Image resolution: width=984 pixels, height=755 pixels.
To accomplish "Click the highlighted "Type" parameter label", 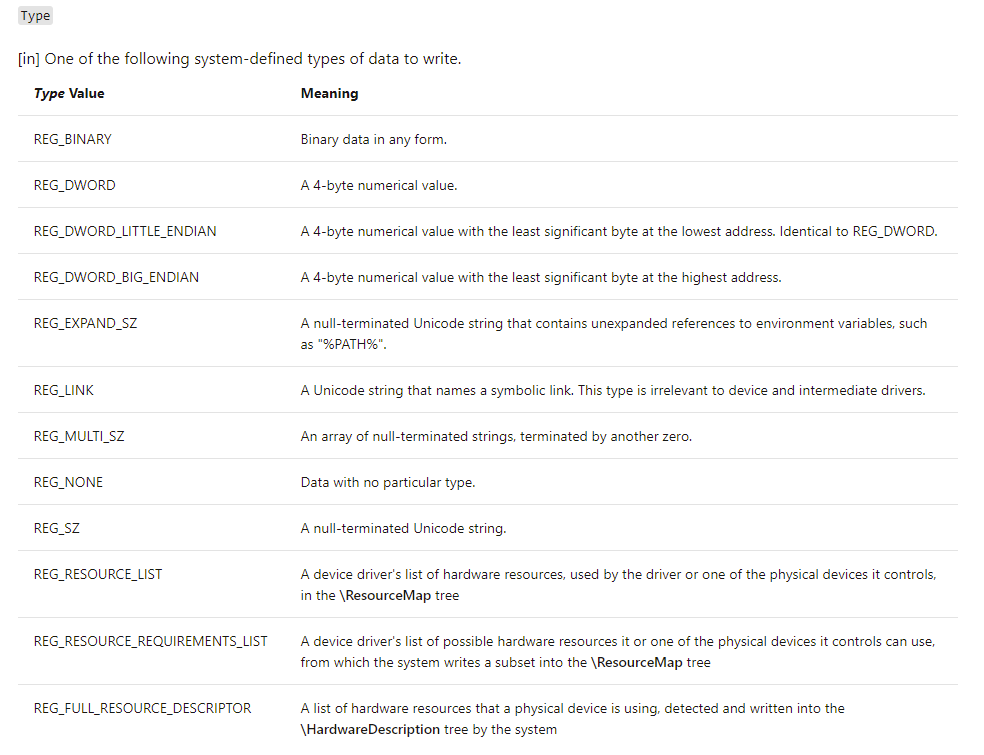I will (35, 16).
